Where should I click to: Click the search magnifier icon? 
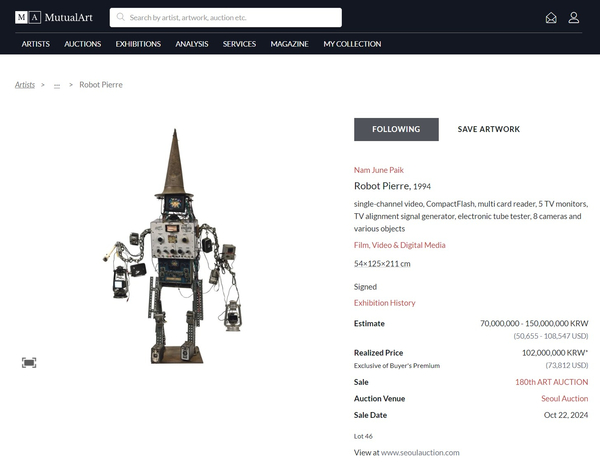[120, 18]
